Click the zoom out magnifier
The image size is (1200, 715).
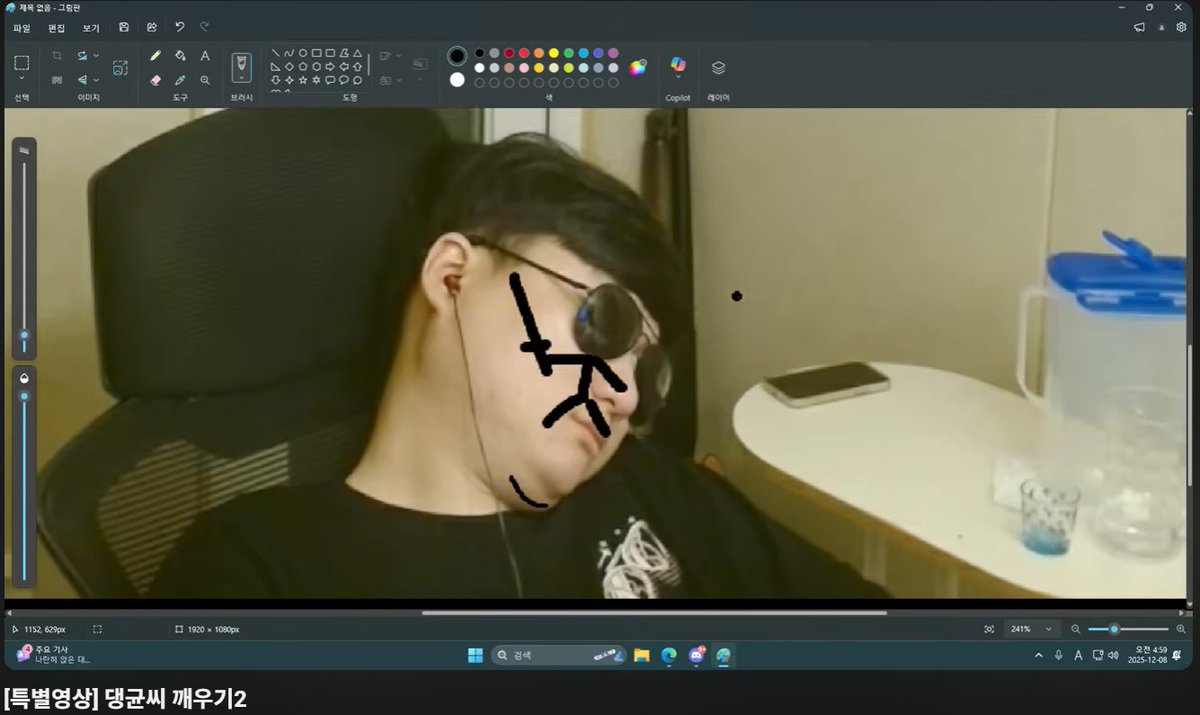point(1076,629)
